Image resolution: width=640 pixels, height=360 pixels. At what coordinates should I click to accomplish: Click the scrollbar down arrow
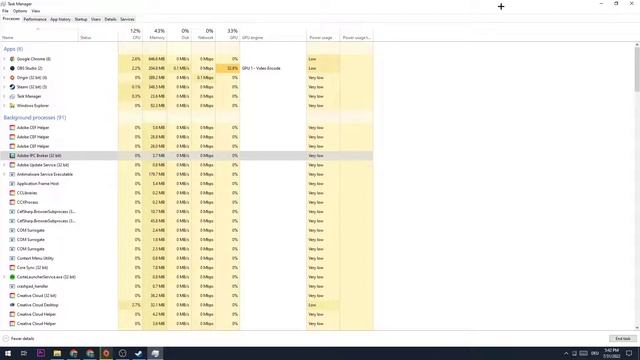[637, 328]
